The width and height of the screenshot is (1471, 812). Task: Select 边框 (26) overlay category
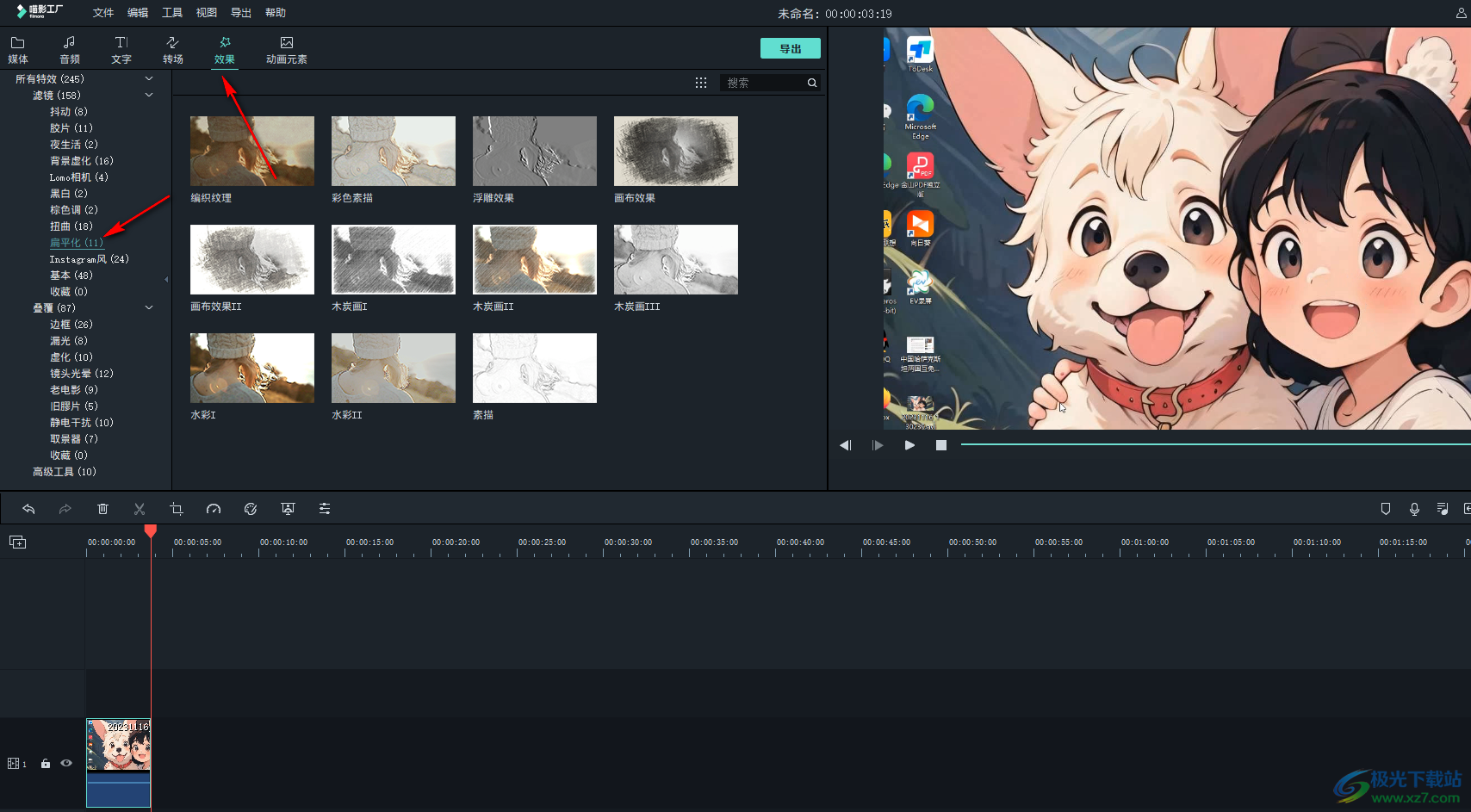71,325
